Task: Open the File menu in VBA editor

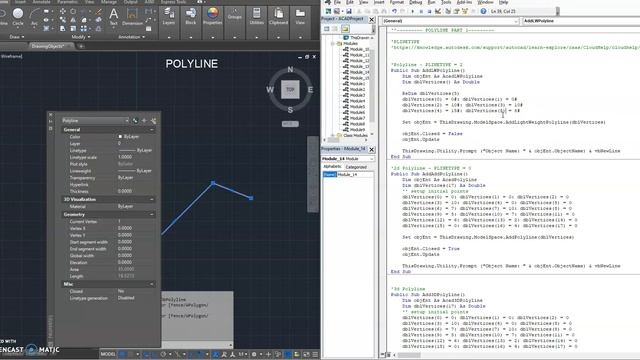Action: point(337,2)
